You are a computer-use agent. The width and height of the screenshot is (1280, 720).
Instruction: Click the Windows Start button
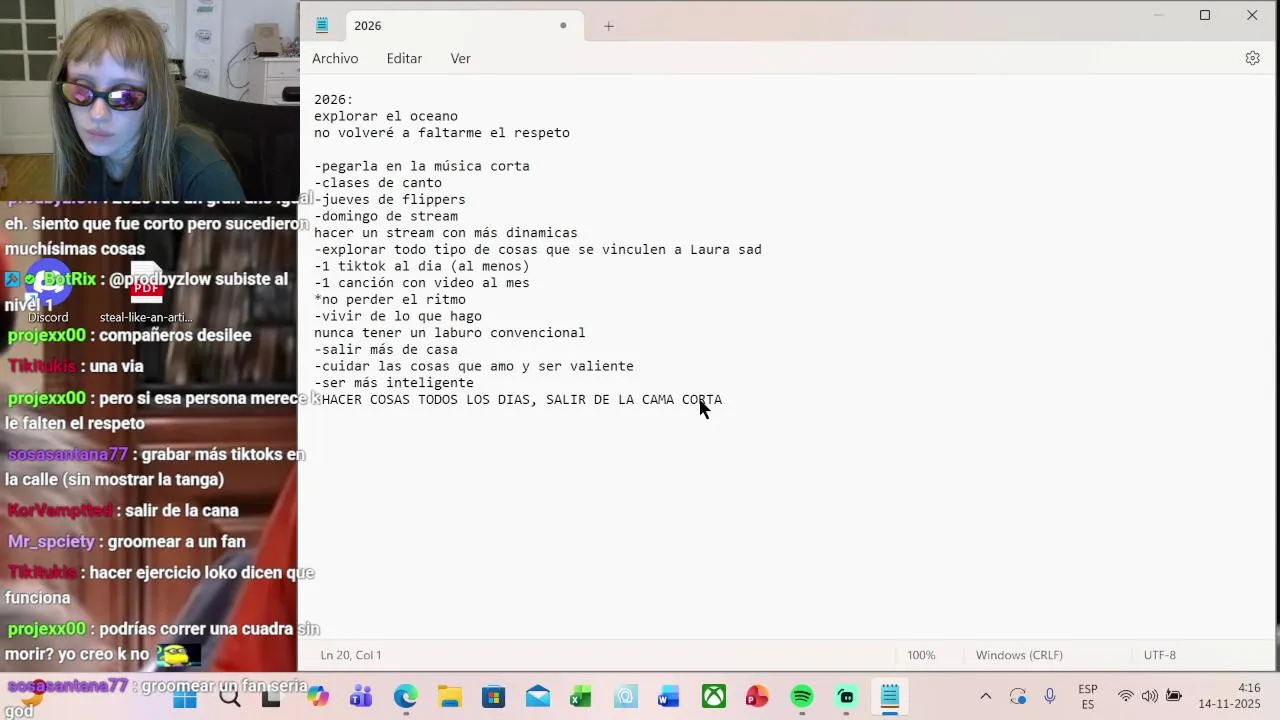[x=185, y=697]
